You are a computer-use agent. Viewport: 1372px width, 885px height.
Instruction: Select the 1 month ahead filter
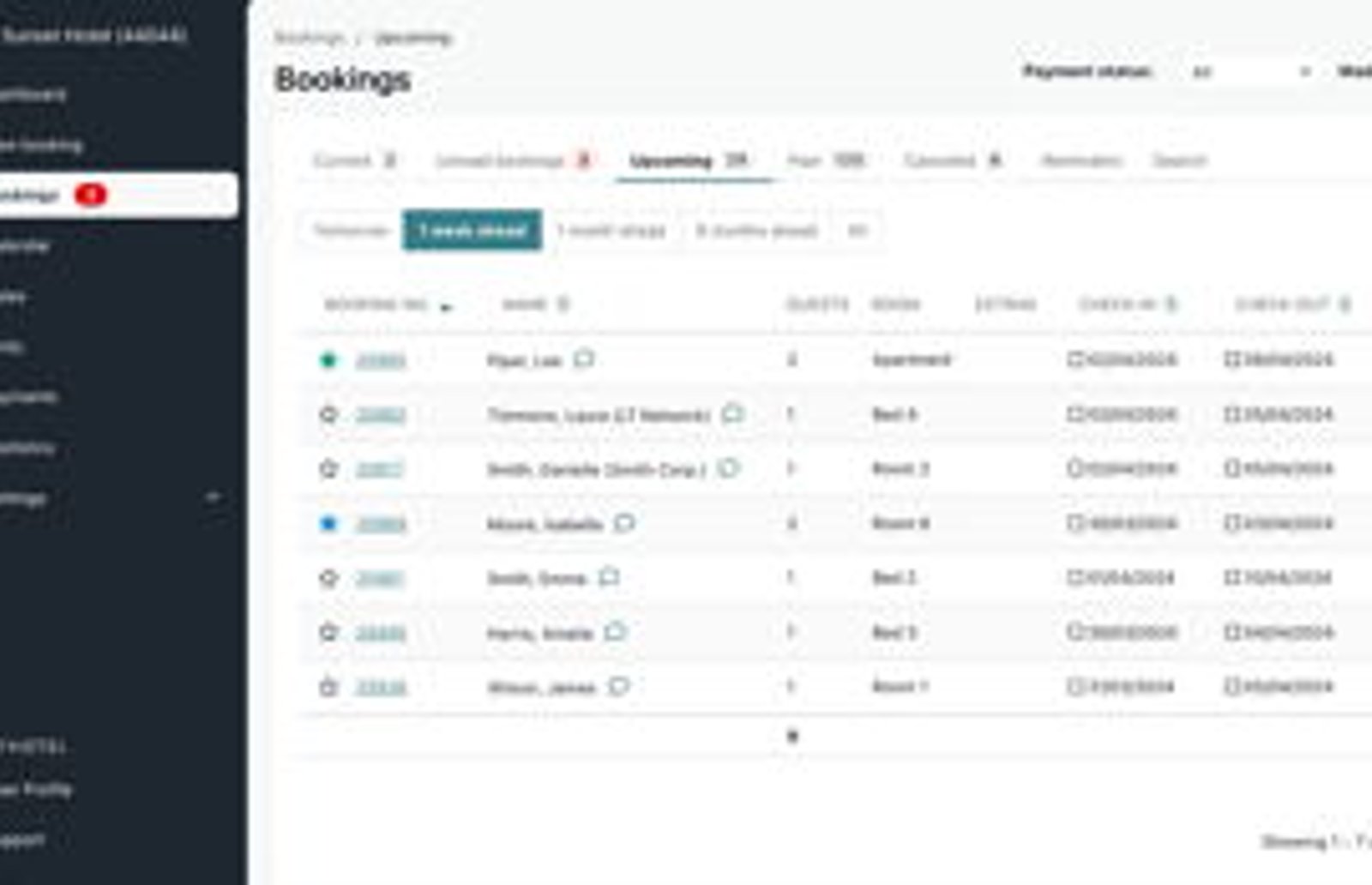pyautogui.click(x=611, y=231)
